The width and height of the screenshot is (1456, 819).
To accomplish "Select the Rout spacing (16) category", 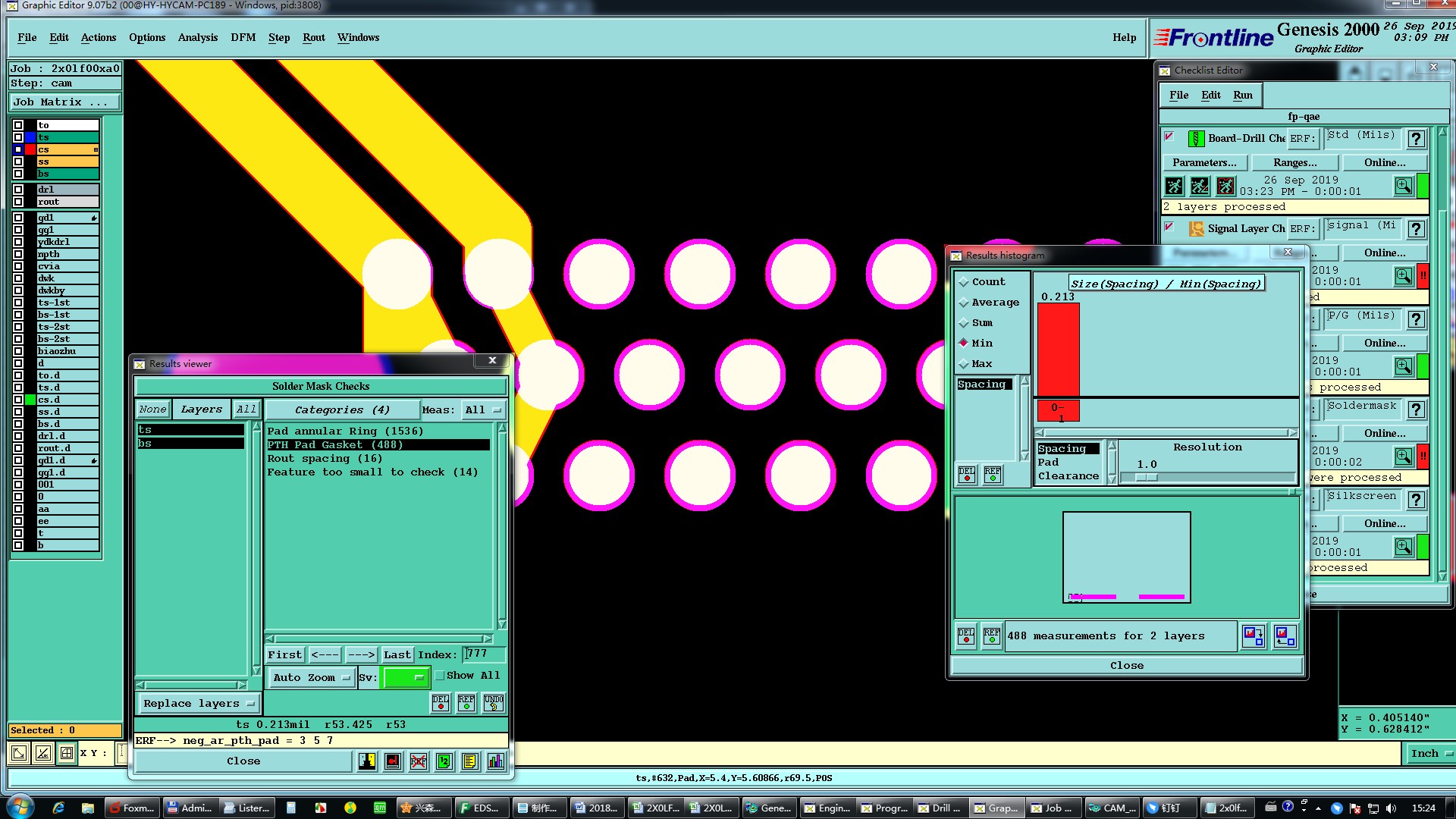I will [325, 459].
